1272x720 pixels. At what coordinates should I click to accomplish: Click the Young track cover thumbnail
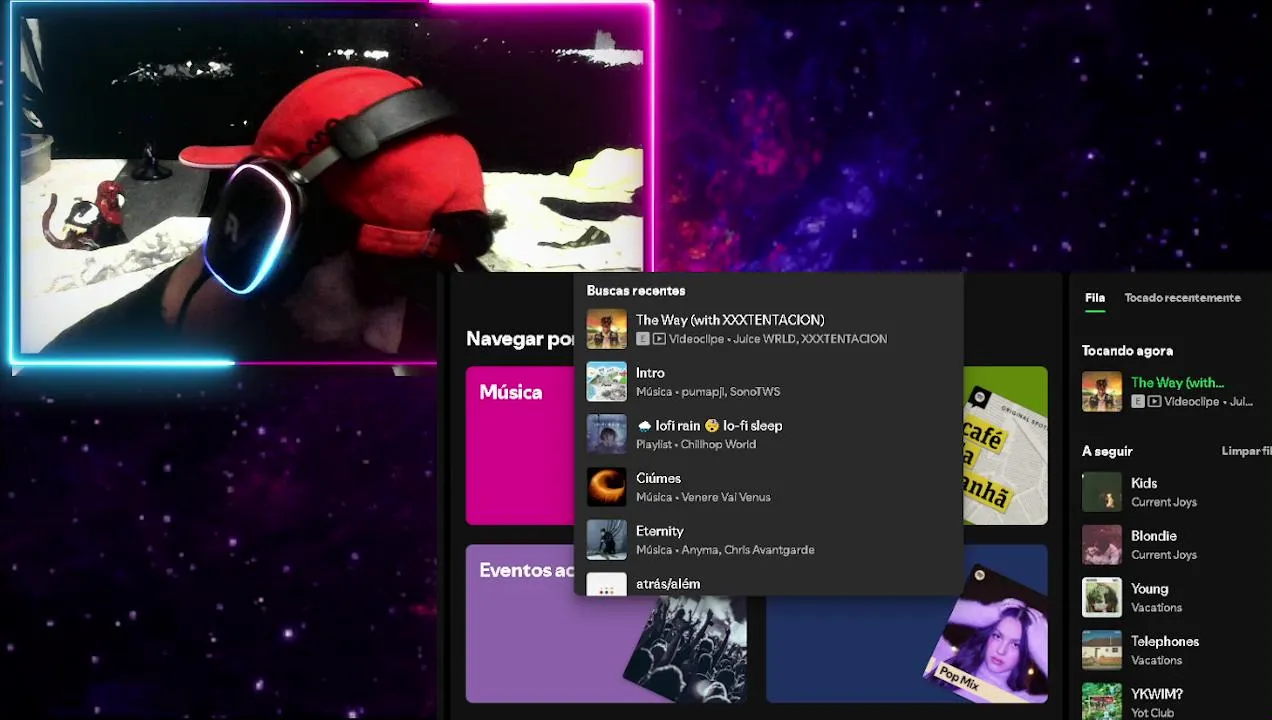point(1102,598)
